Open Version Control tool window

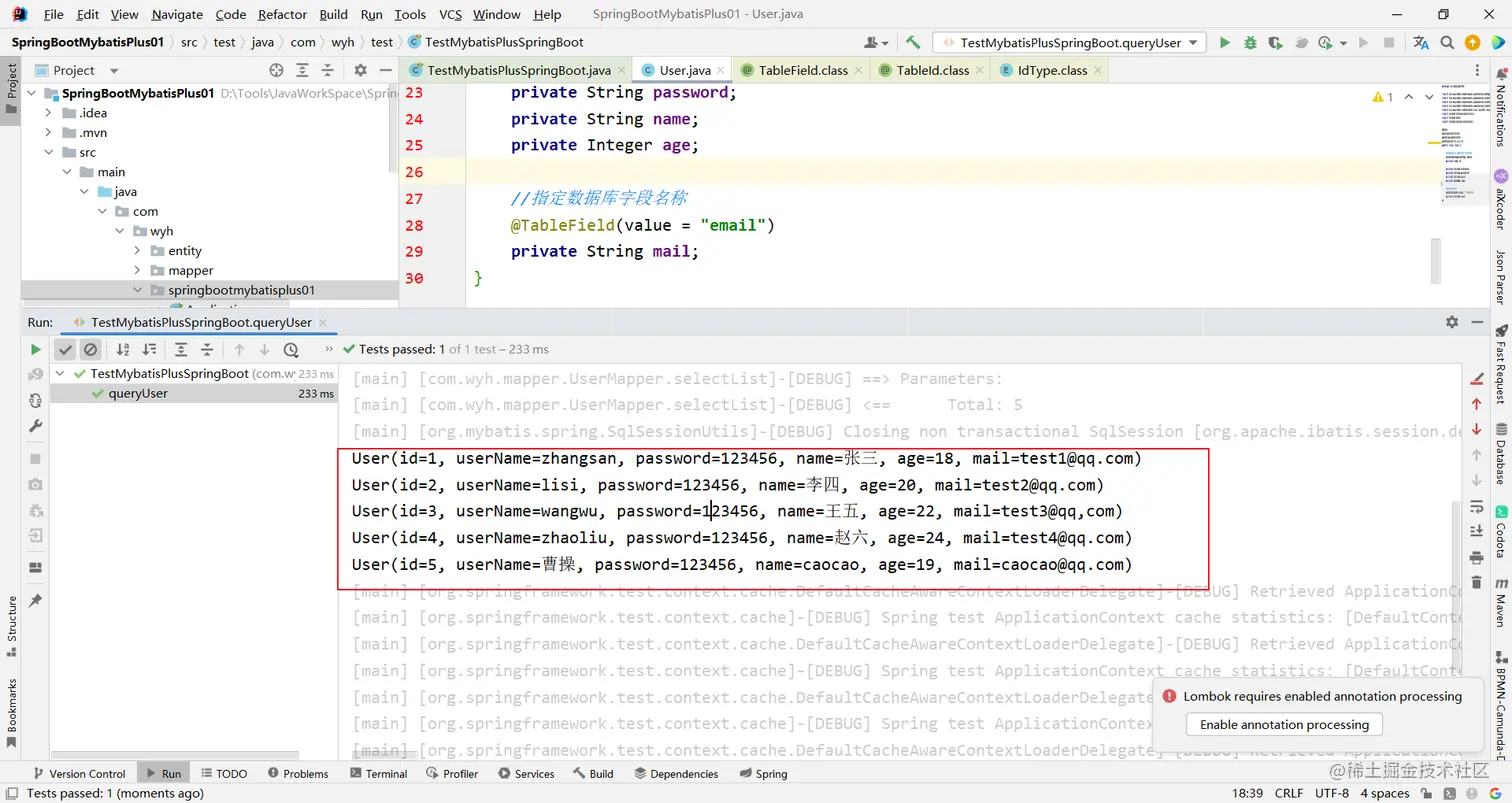(x=79, y=773)
